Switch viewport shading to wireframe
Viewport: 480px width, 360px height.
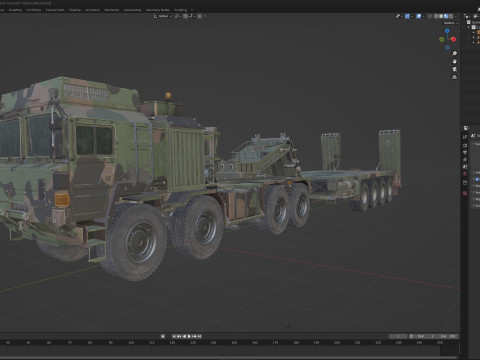(x=436, y=16)
